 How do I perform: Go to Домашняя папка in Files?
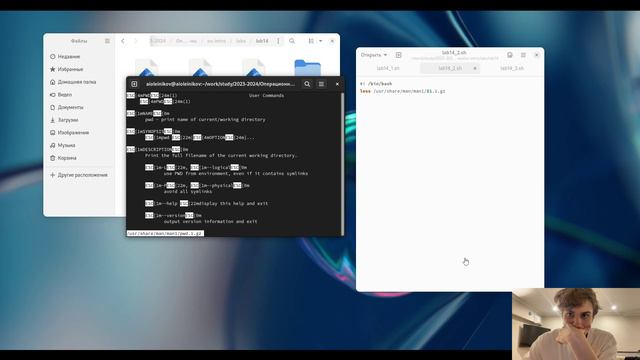pos(77,82)
